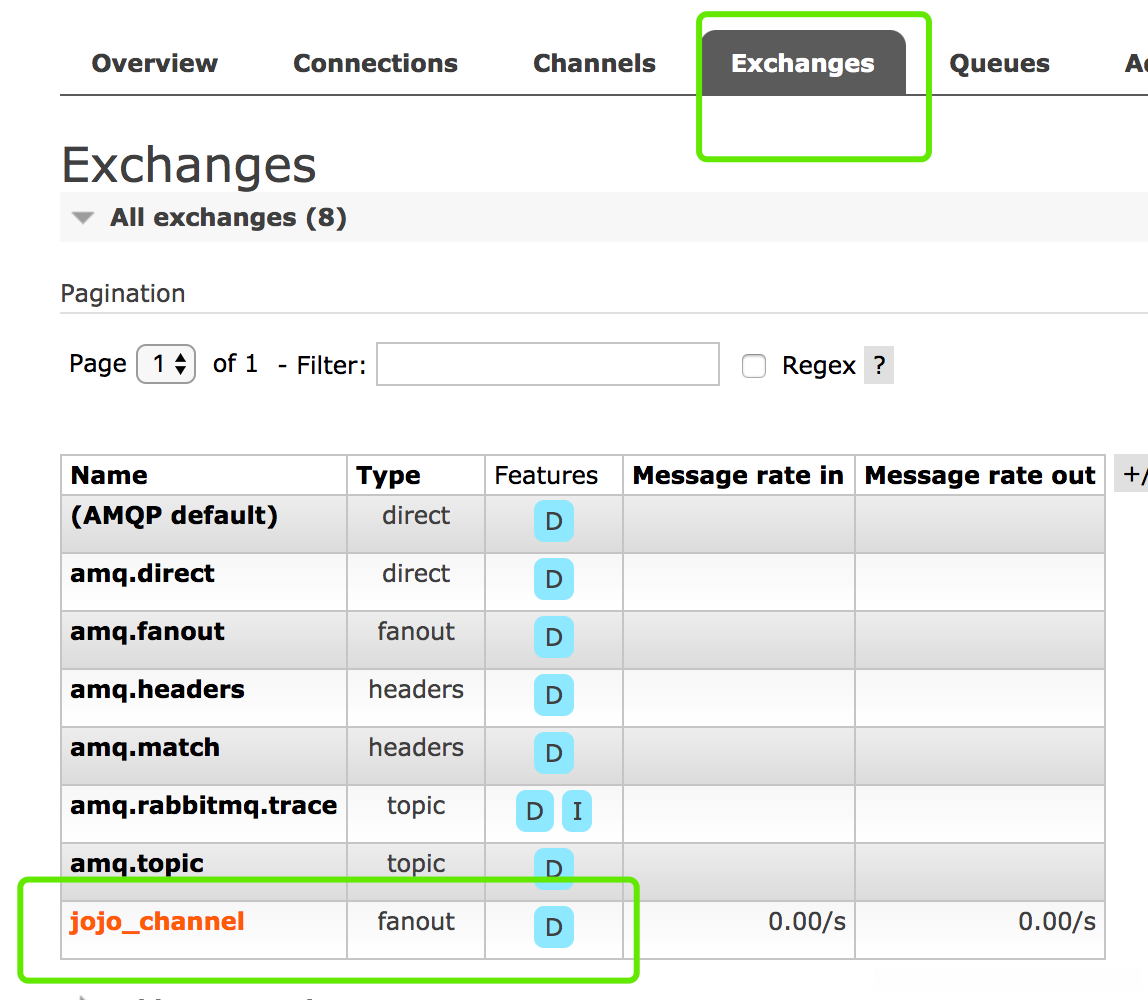Click the durable D badge for amq.direct
1148x1000 pixels.
click(x=553, y=579)
